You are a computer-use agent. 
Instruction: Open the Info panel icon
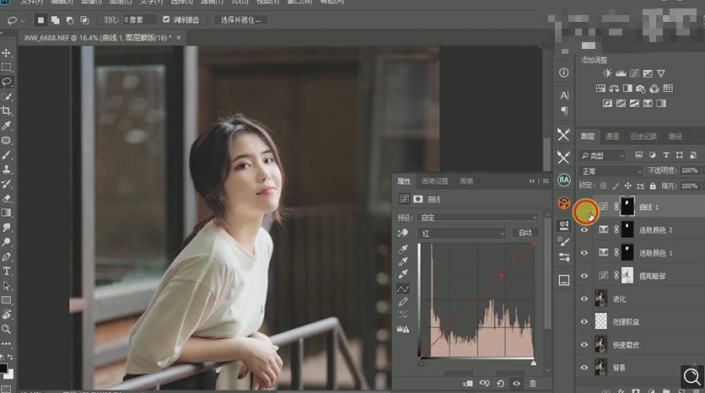pos(564,72)
